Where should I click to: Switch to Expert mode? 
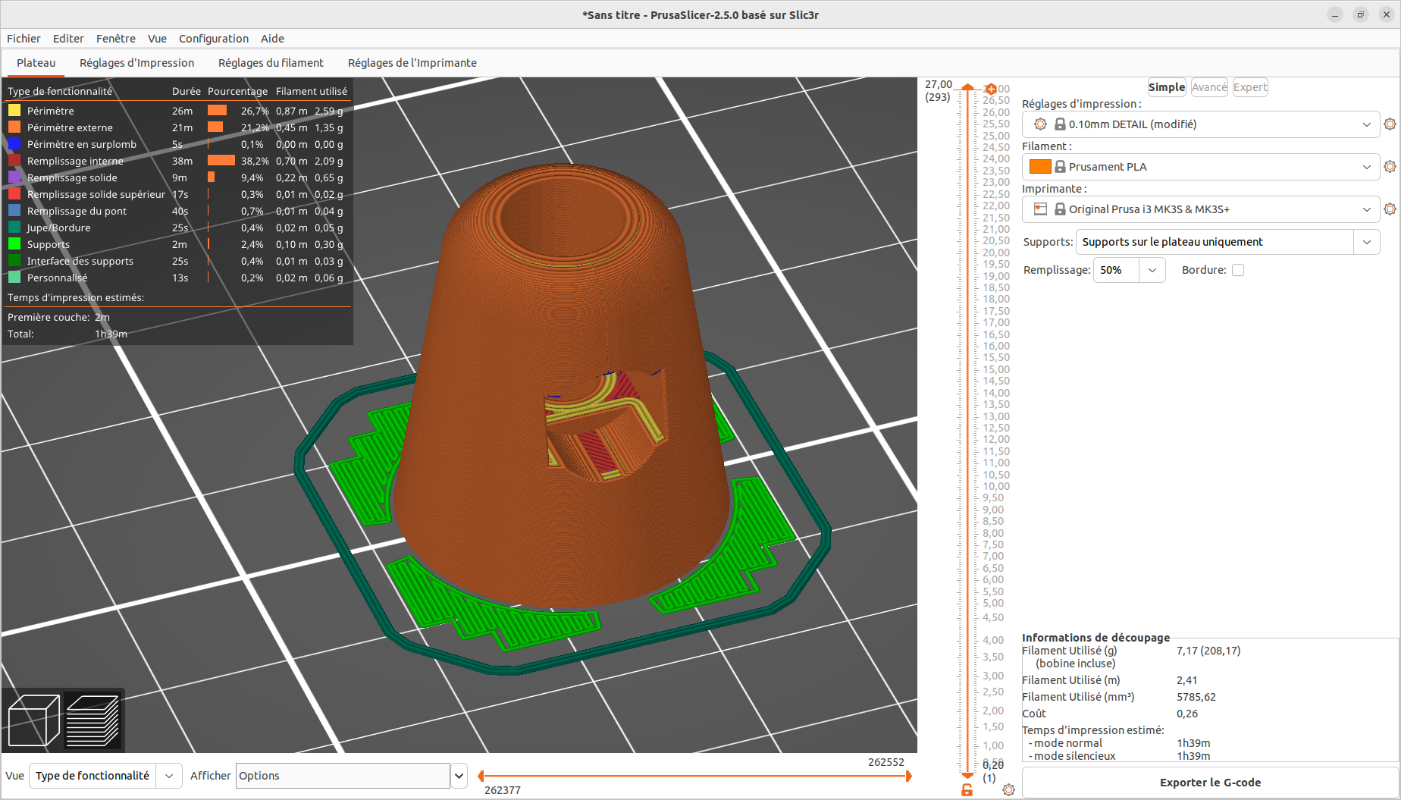point(1250,87)
